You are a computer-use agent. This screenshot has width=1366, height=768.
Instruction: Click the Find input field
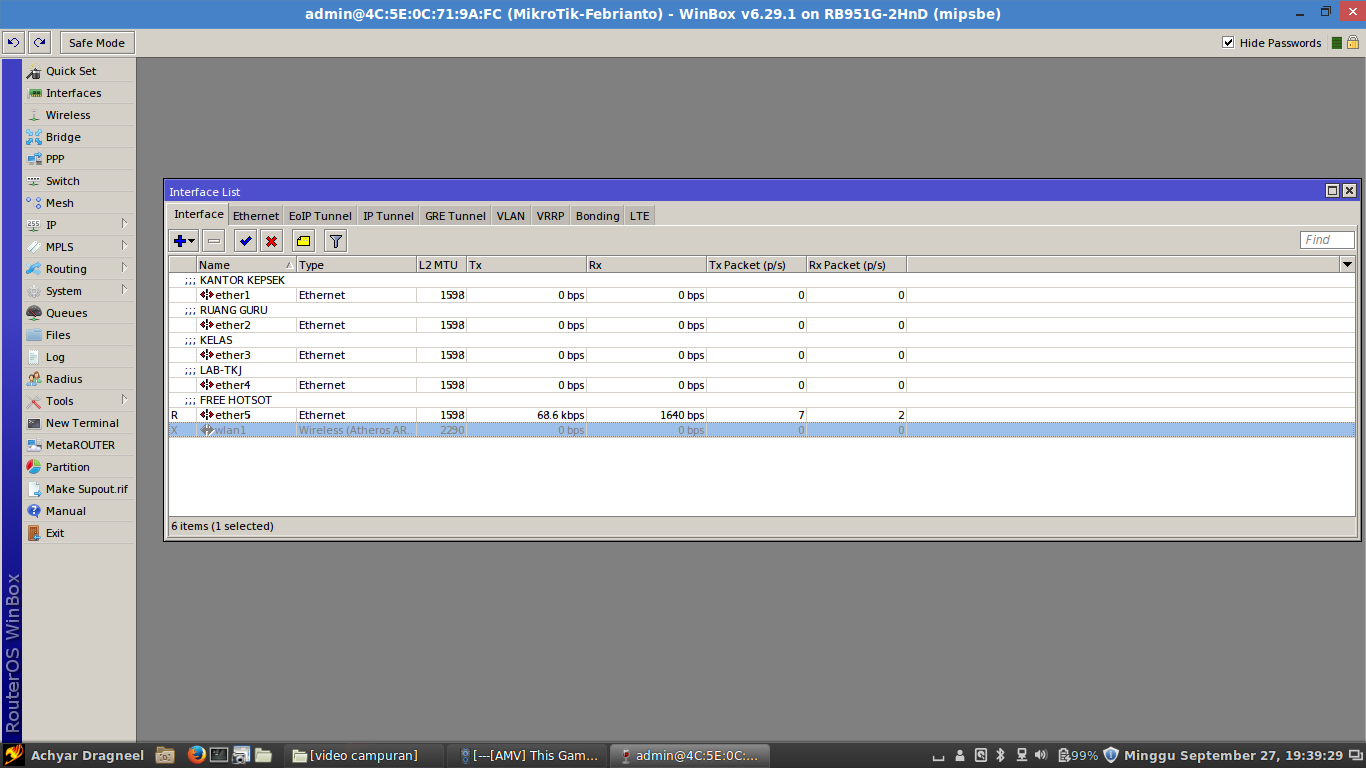tap(1327, 240)
